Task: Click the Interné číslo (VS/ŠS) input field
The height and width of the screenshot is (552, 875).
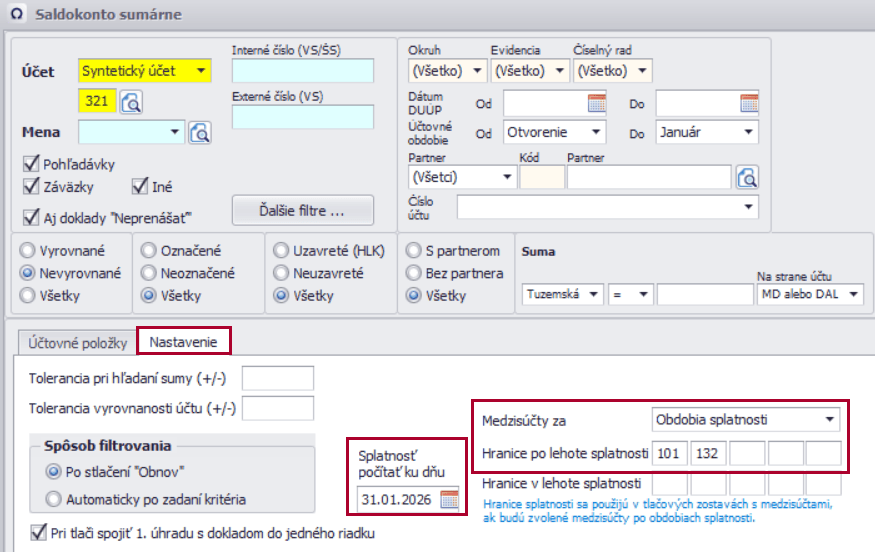Action: point(302,71)
